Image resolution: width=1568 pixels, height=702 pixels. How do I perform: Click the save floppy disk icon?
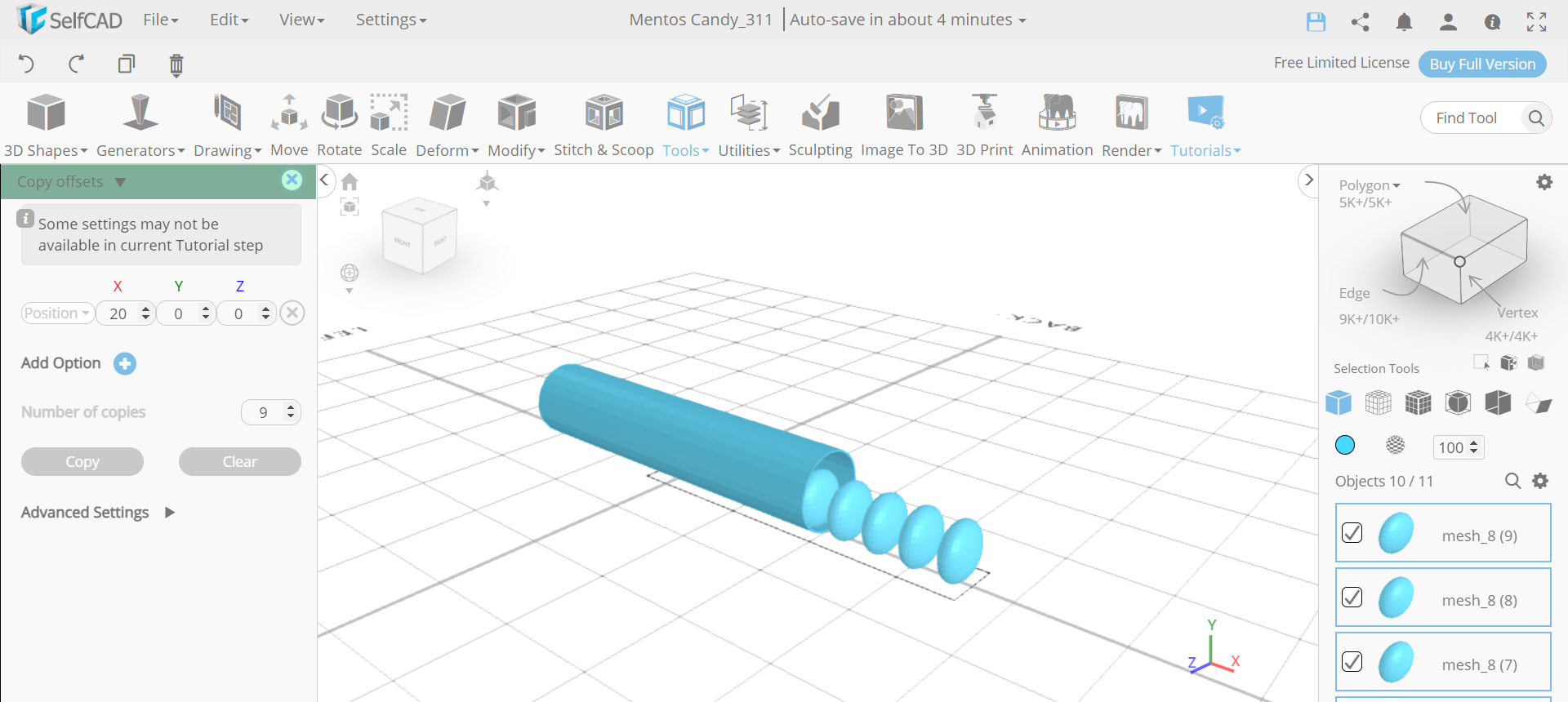1316,22
